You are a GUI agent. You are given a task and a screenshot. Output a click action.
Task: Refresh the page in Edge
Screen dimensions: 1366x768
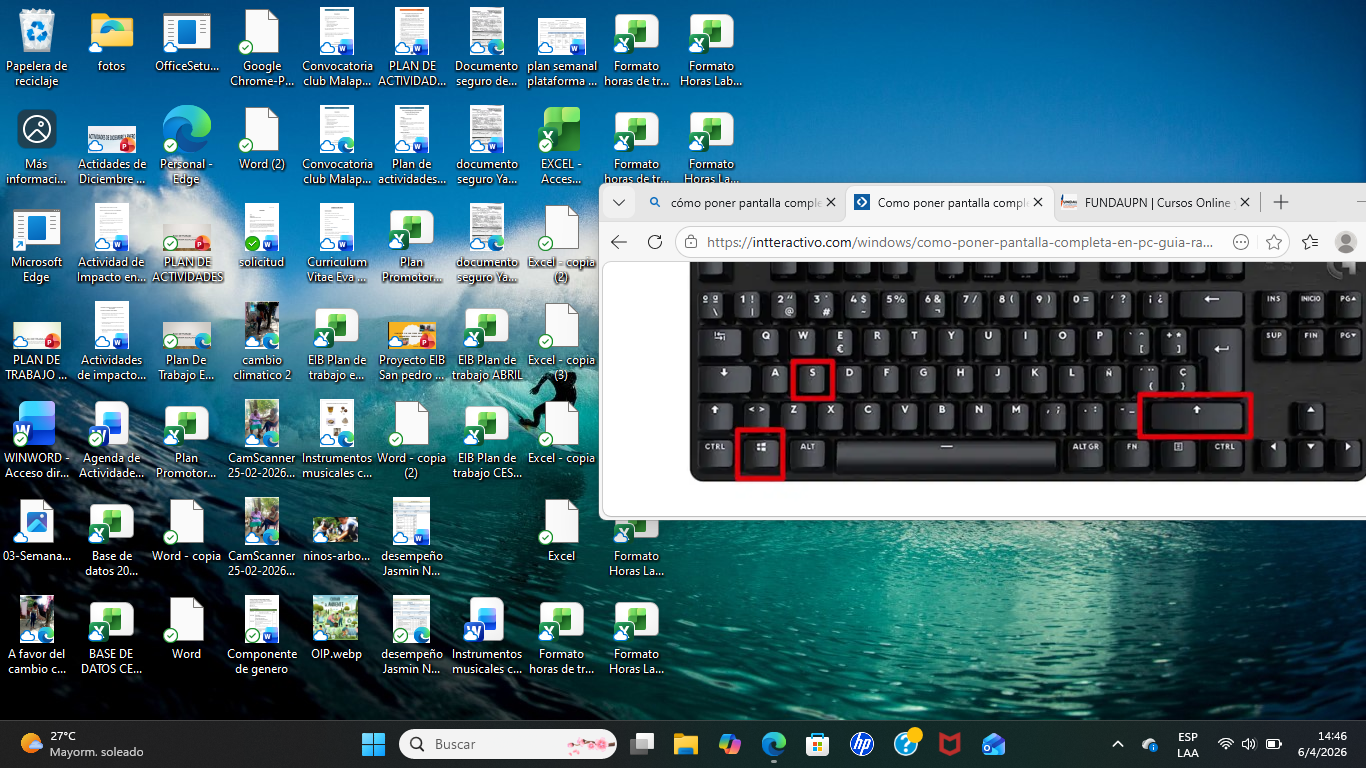coord(655,242)
